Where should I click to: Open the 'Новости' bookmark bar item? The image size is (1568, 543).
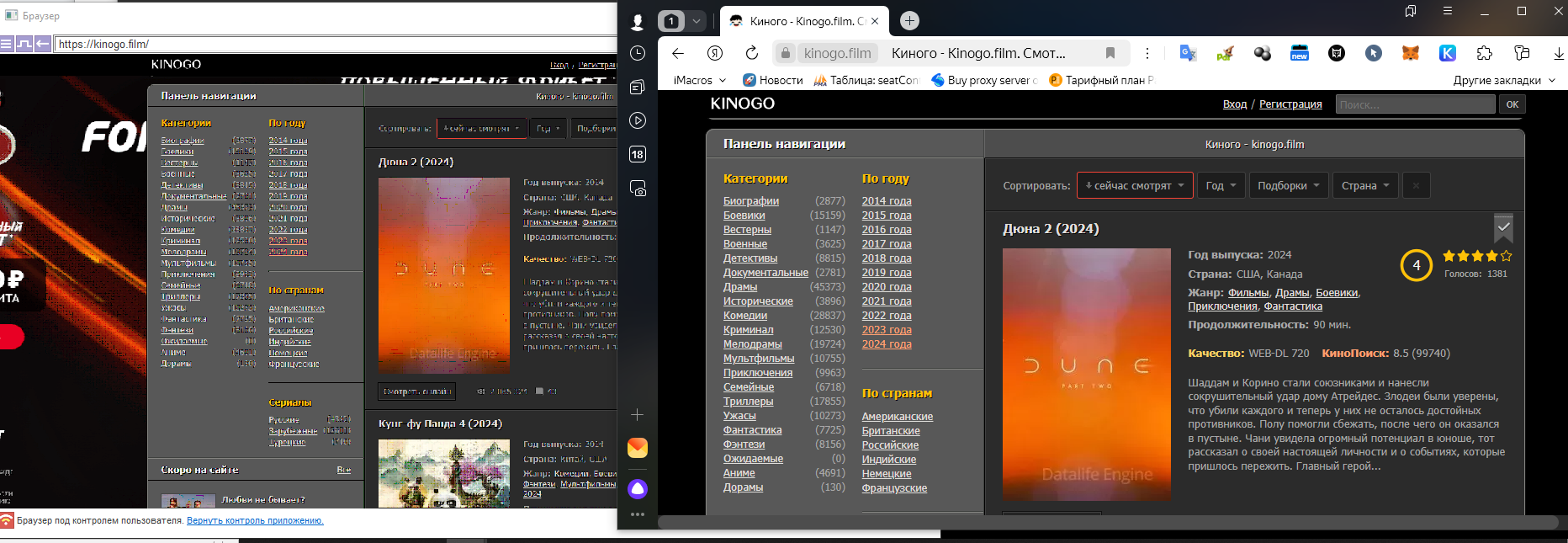pyautogui.click(x=772, y=80)
